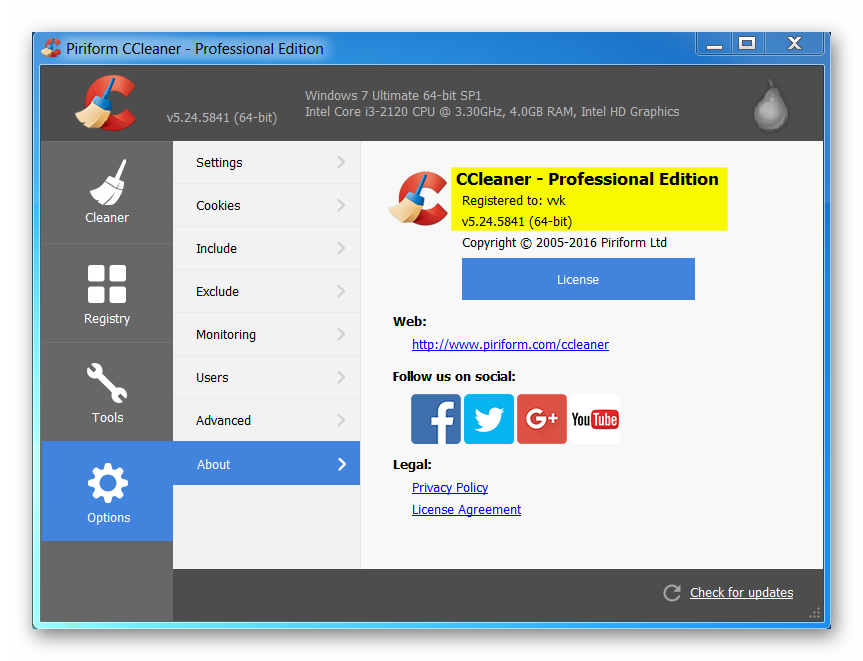This screenshot has height=661, width=863.
Task: Open the Users options page
Action: 266,377
